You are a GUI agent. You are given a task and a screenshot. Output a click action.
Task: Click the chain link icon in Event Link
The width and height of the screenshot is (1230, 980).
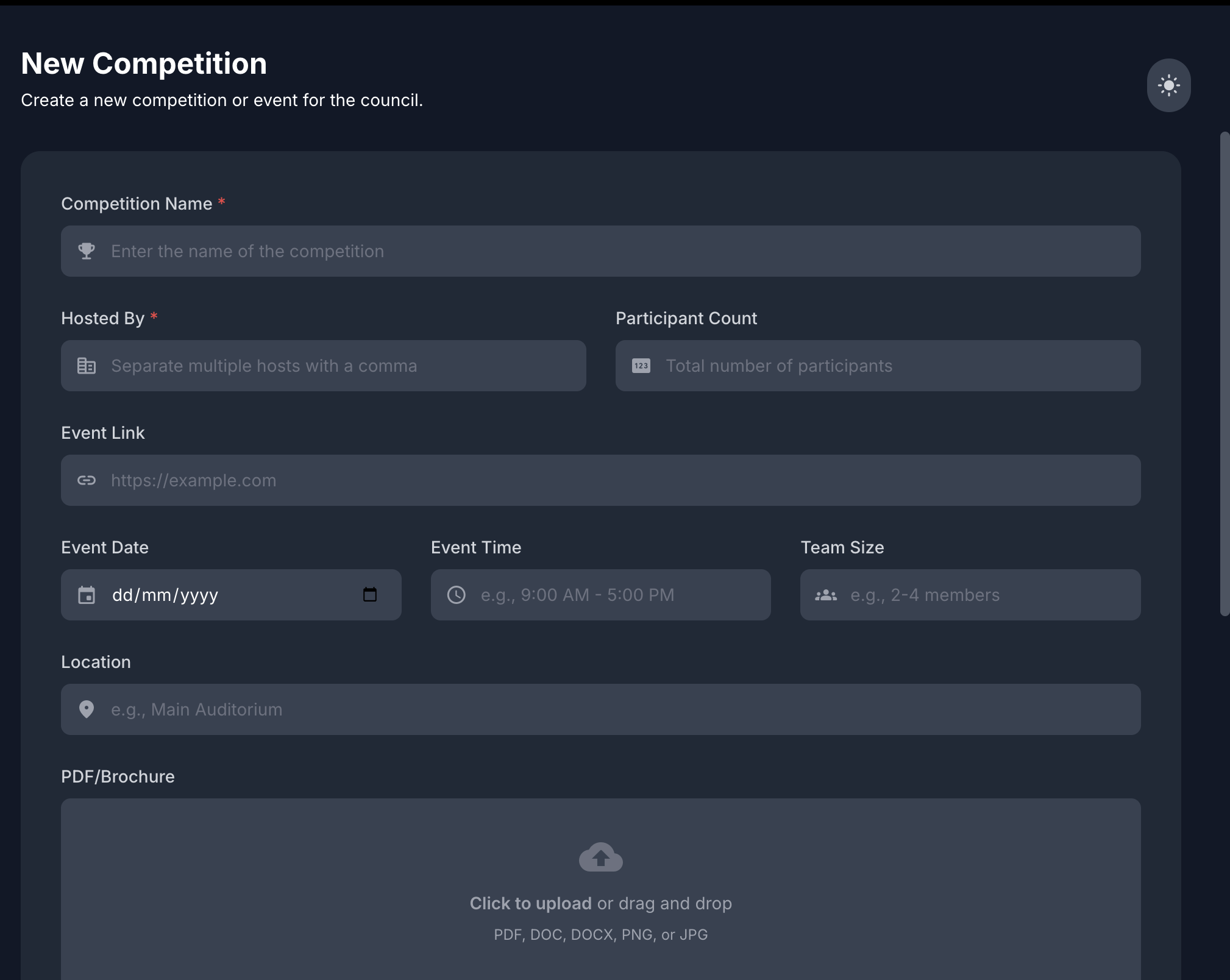(87, 480)
